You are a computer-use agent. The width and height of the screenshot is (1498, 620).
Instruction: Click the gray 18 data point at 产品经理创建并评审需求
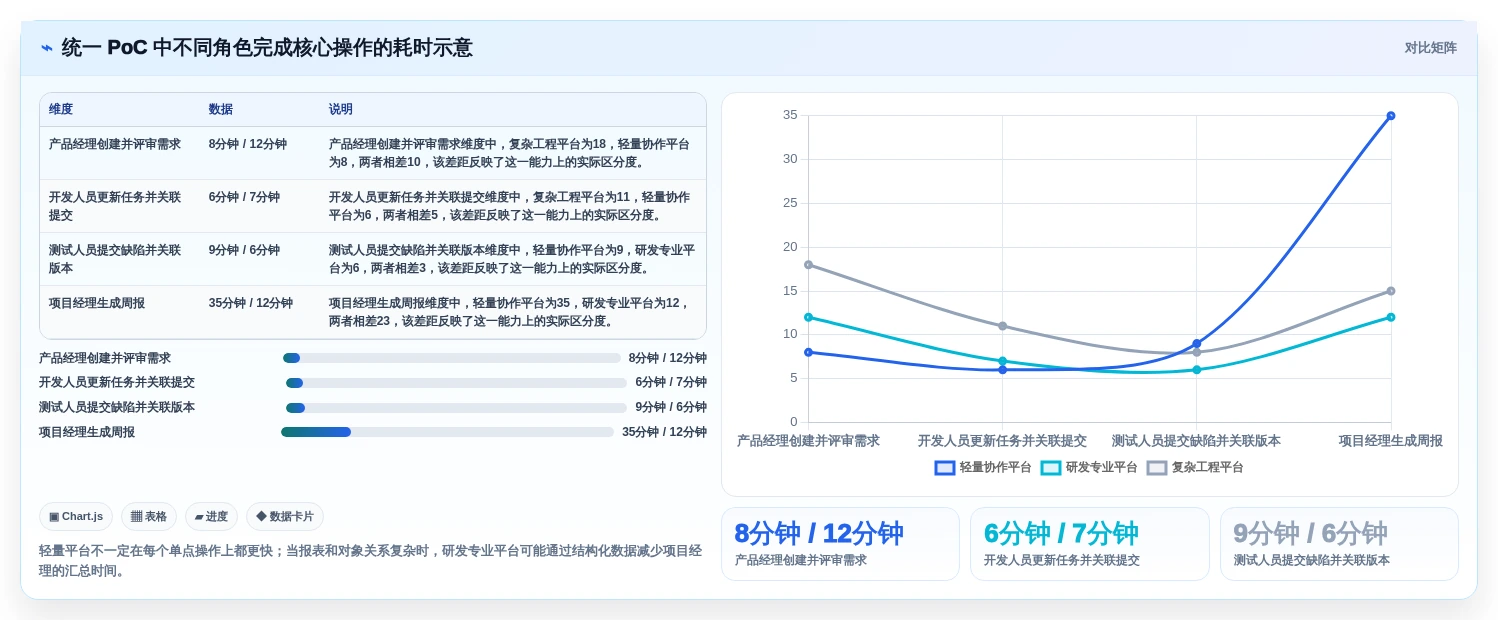pyautogui.click(x=808, y=265)
